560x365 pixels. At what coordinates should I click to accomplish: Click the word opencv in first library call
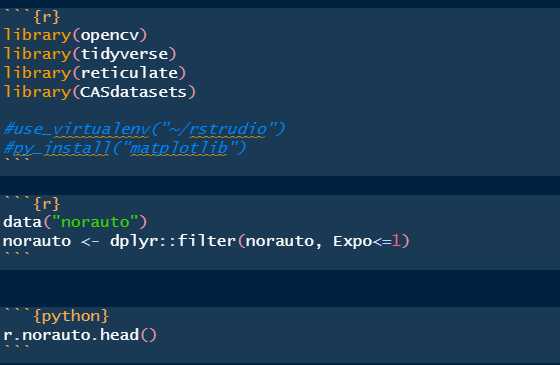[x=110, y=35]
